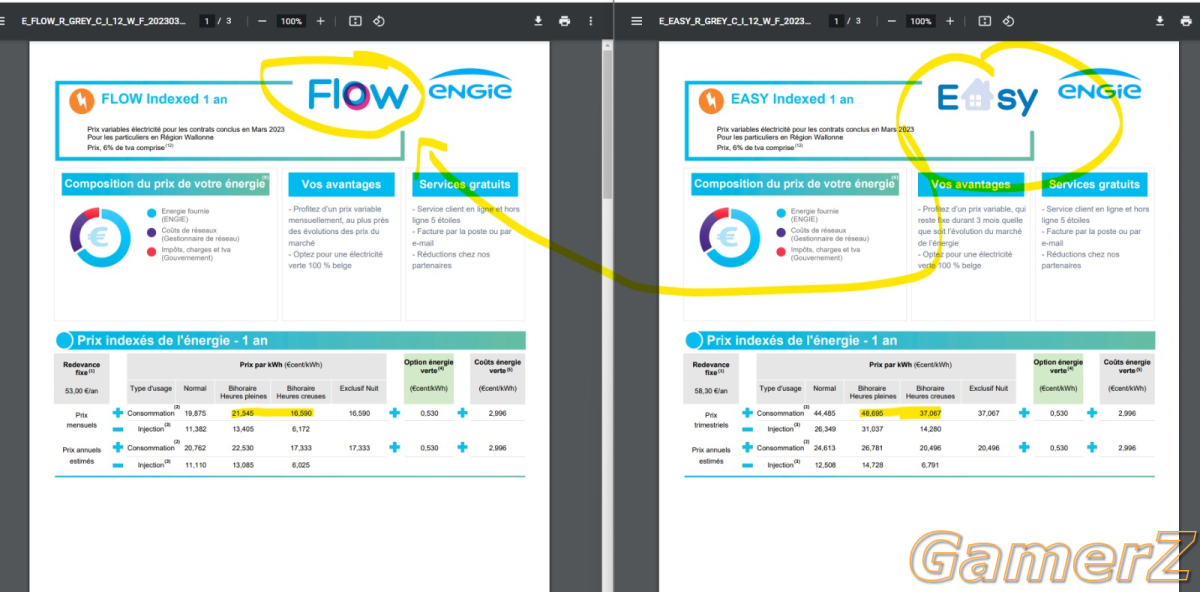The height and width of the screenshot is (592, 1200).
Task: Edit page number field in EASY viewer
Action: [x=836, y=21]
